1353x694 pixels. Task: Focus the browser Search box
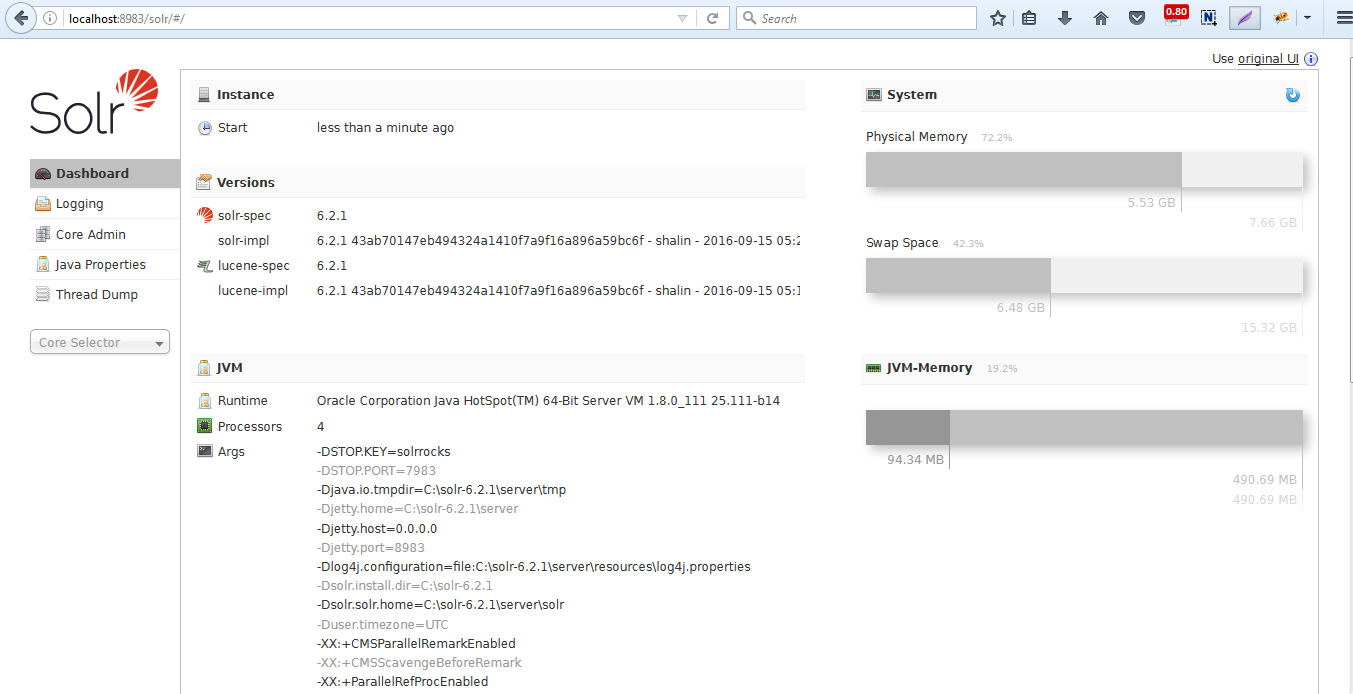pos(856,18)
